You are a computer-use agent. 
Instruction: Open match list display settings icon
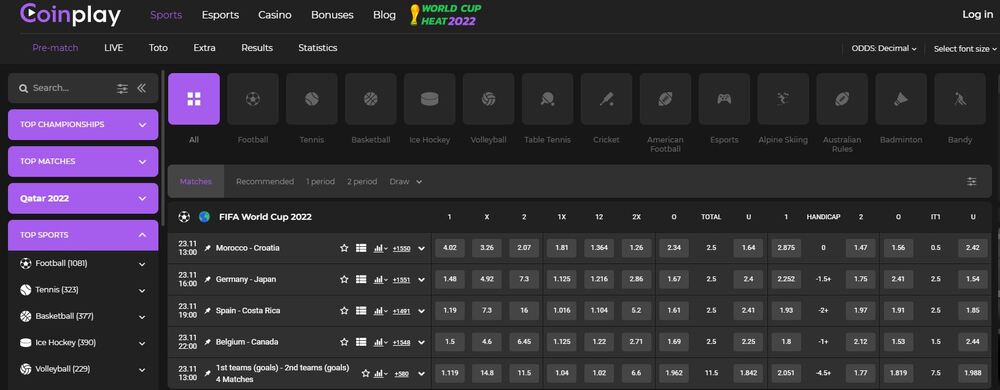(x=971, y=182)
